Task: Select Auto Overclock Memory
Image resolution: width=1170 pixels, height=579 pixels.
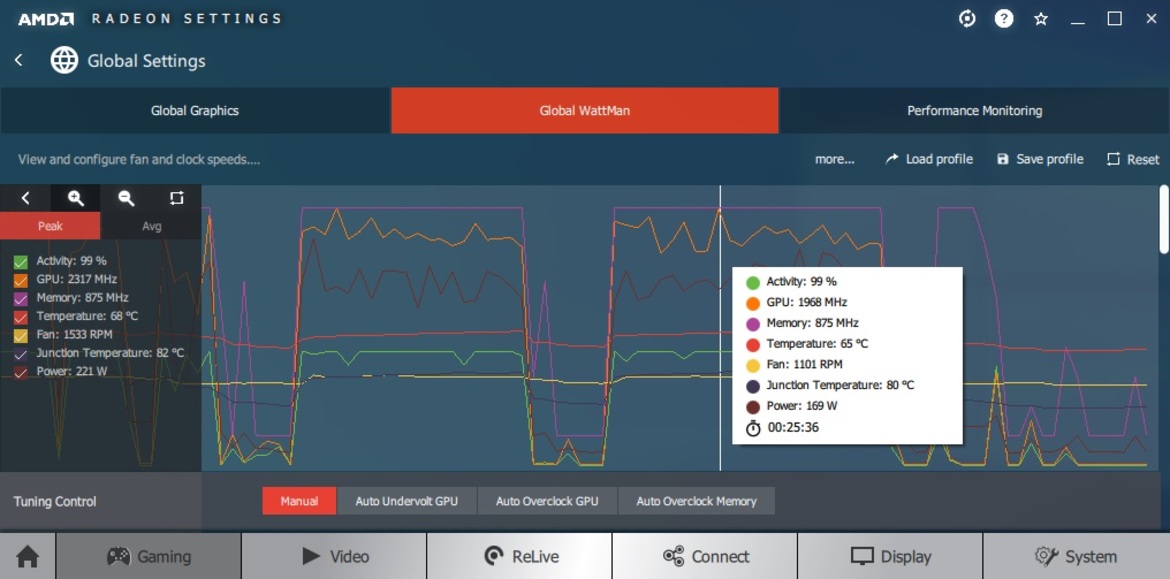Action: click(x=696, y=501)
